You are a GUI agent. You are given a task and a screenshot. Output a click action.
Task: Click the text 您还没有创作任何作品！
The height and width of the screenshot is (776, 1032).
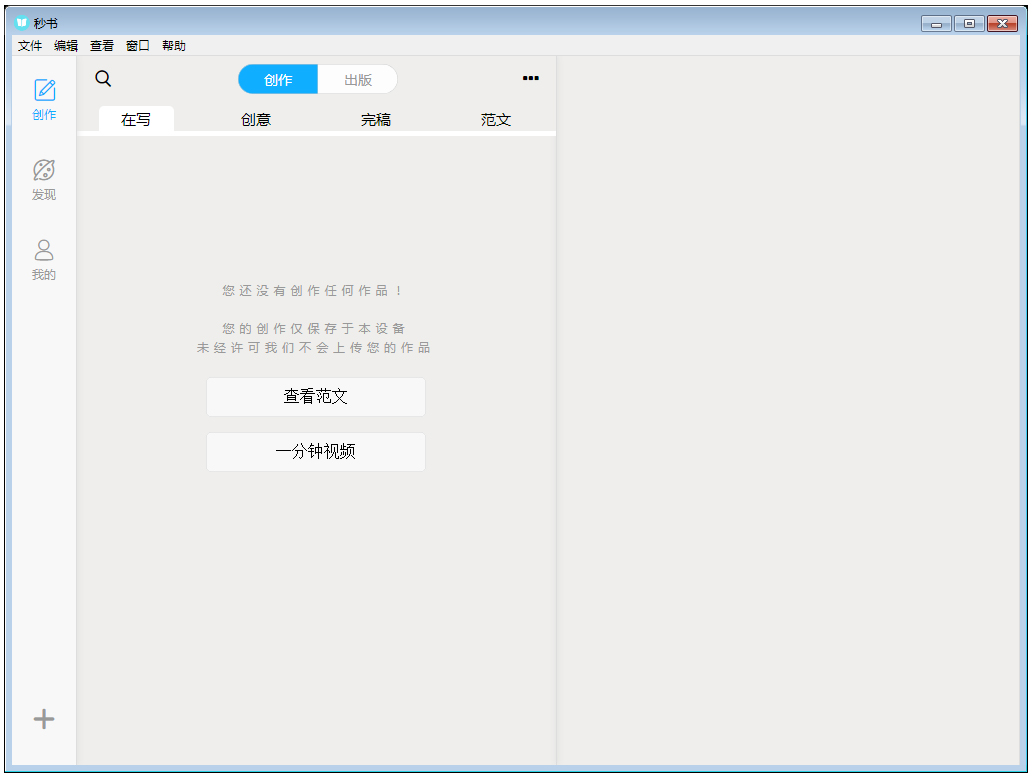pyautogui.click(x=313, y=290)
